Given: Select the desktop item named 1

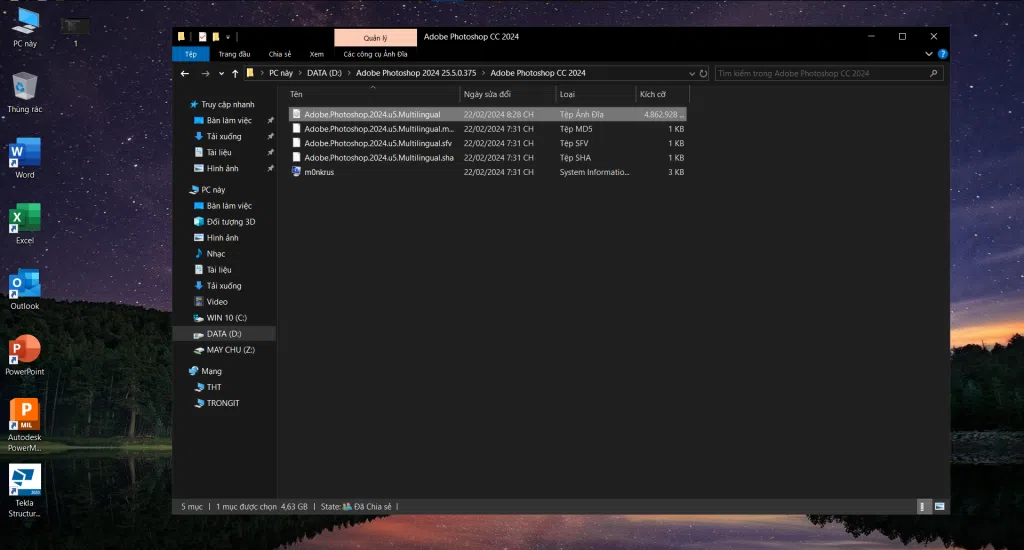Looking at the screenshot, I should click(75, 32).
